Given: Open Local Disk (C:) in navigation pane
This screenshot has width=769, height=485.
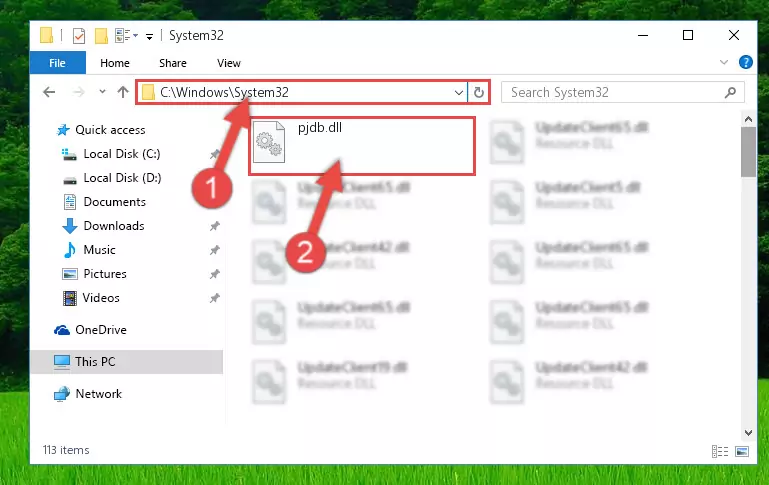Looking at the screenshot, I should click(122, 154).
